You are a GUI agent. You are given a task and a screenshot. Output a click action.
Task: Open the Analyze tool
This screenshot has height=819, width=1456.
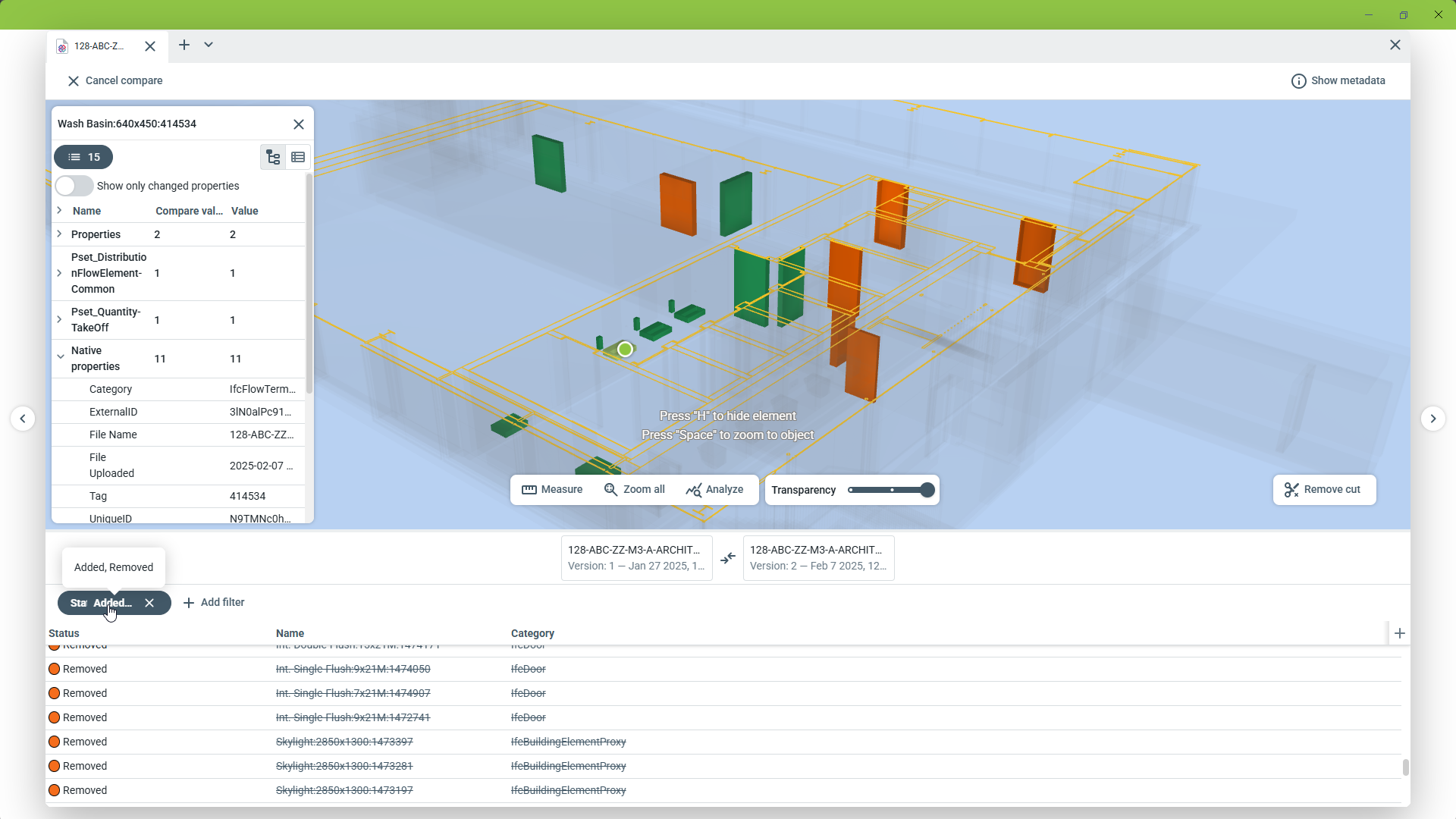[714, 489]
